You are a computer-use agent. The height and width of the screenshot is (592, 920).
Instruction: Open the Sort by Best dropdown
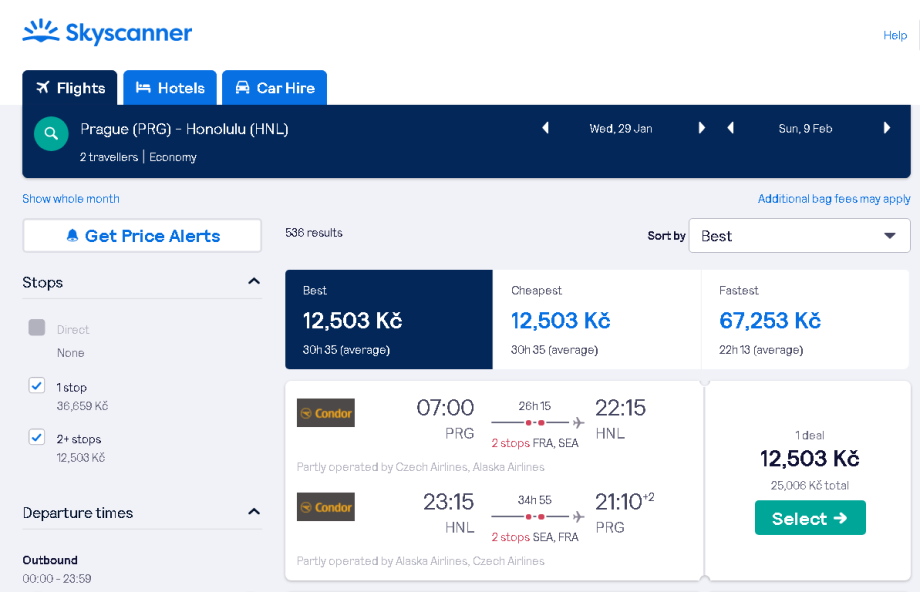tap(799, 236)
